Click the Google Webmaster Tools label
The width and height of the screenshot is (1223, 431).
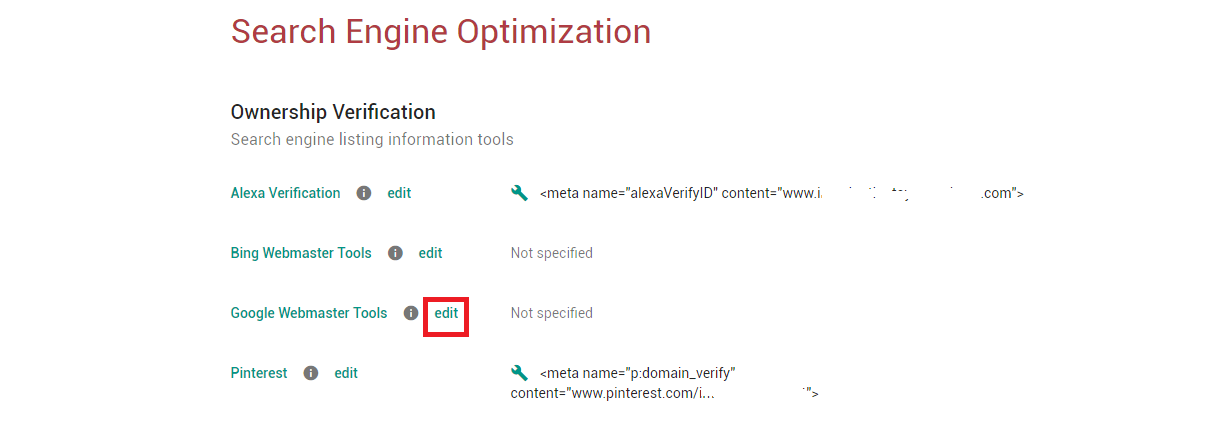click(308, 313)
